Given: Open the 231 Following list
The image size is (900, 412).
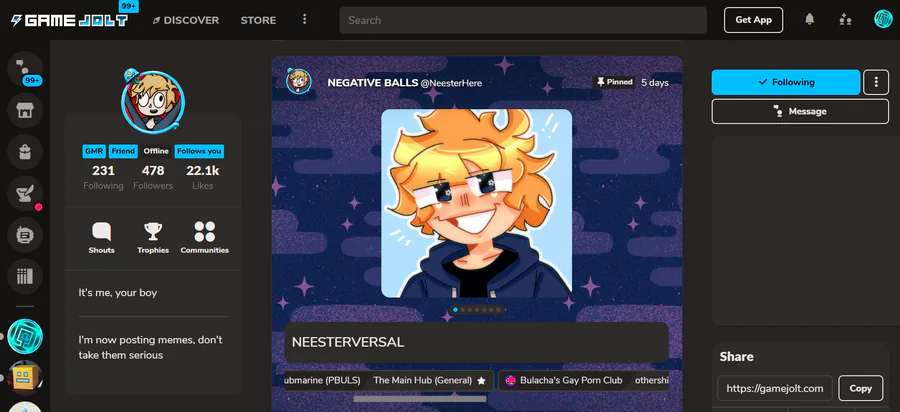Looking at the screenshot, I should point(103,177).
